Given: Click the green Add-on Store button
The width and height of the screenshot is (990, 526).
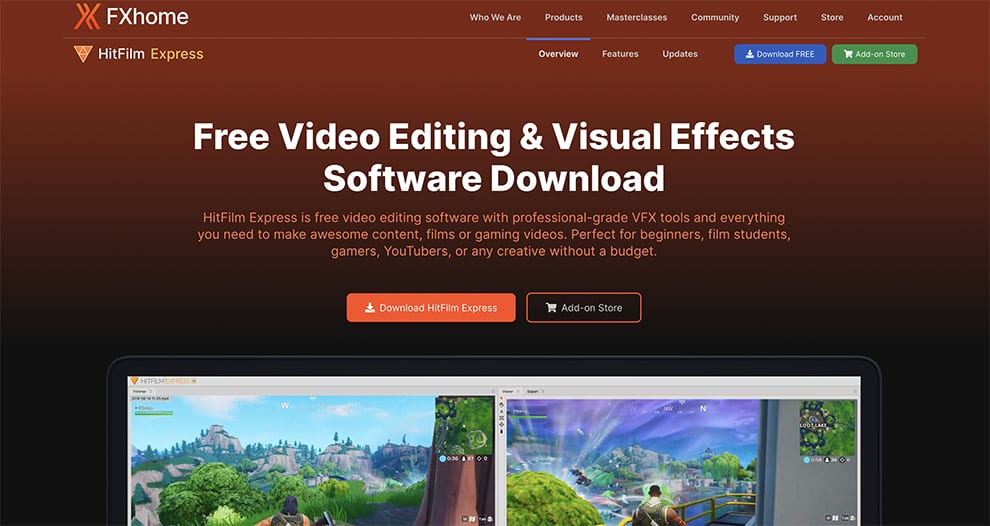Looking at the screenshot, I should 874,54.
